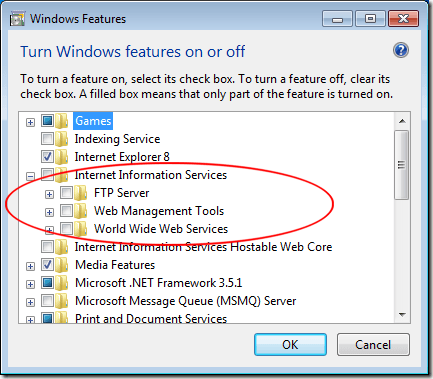
Task: Select the World Wide Web Services item
Action: [161, 229]
